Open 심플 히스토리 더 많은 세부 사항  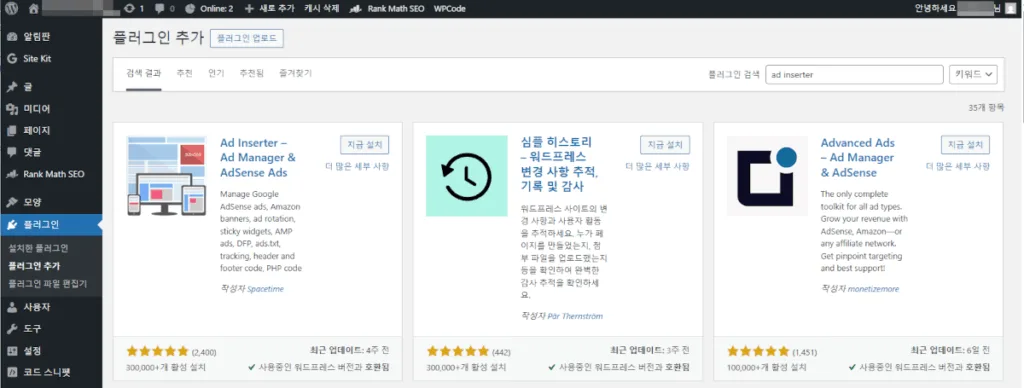(658, 166)
